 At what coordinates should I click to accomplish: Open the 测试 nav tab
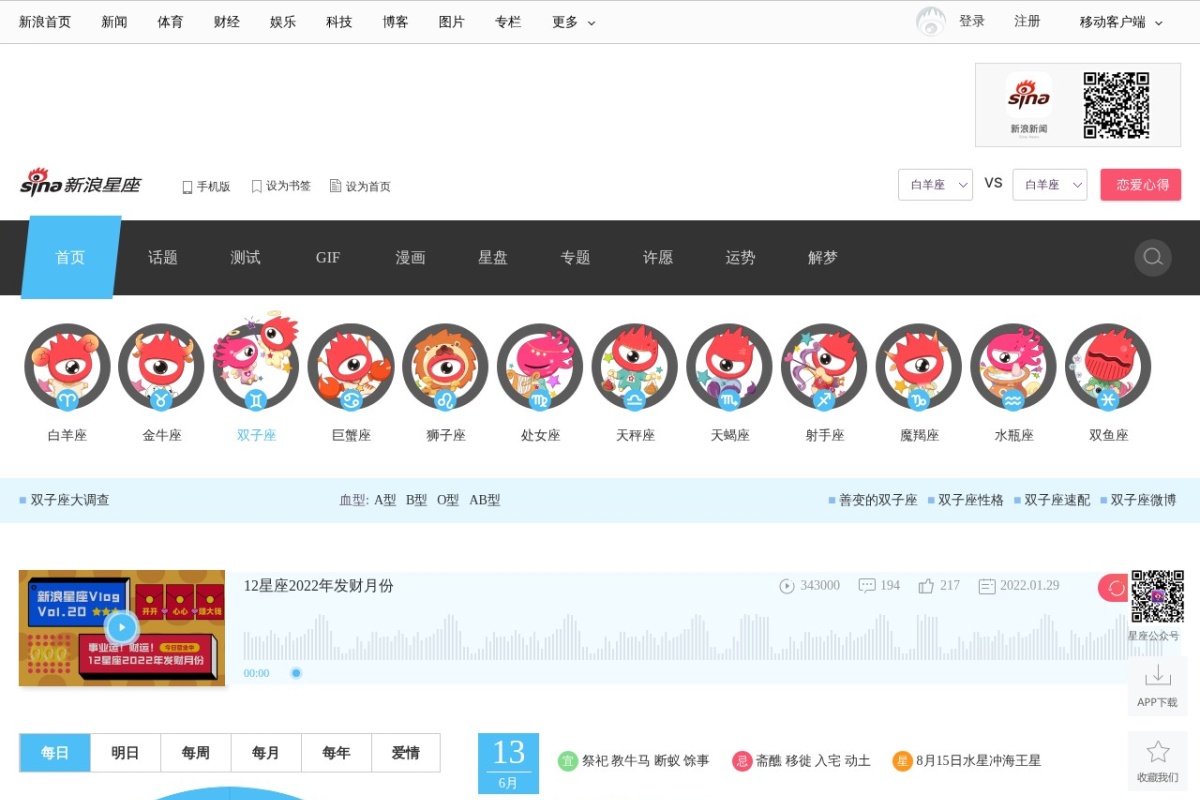coord(245,257)
